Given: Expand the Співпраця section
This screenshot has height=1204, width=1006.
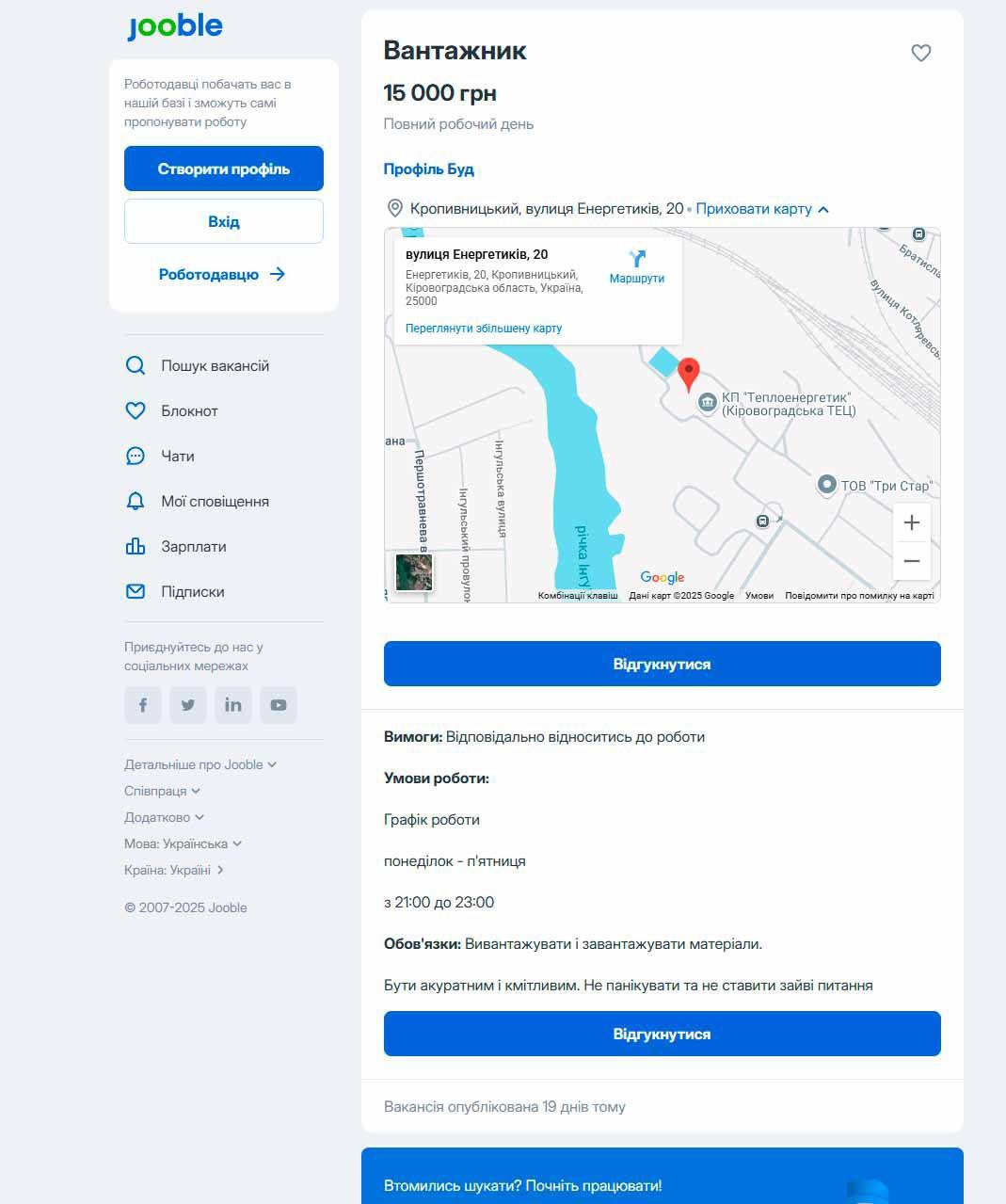Looking at the screenshot, I should click(162, 791).
